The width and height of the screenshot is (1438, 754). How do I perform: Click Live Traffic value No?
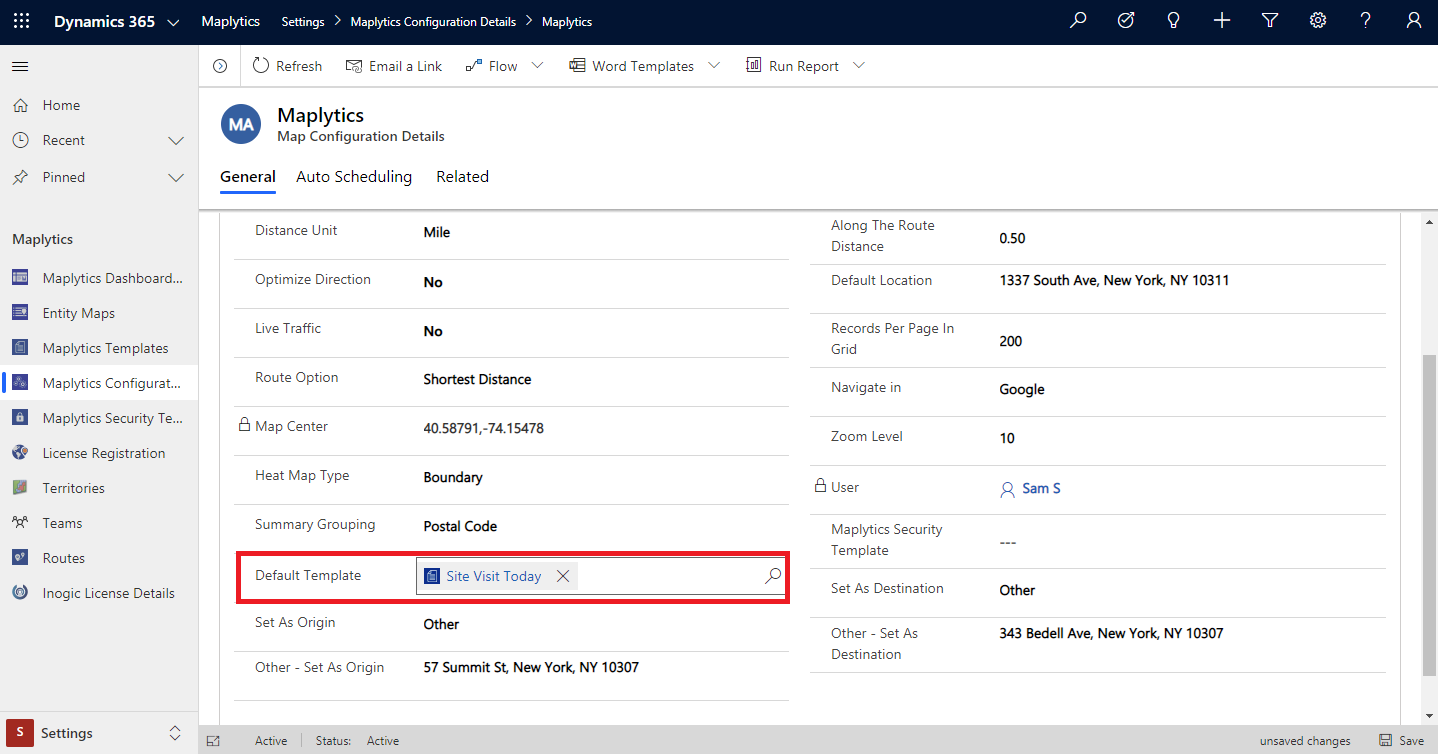[x=433, y=331]
